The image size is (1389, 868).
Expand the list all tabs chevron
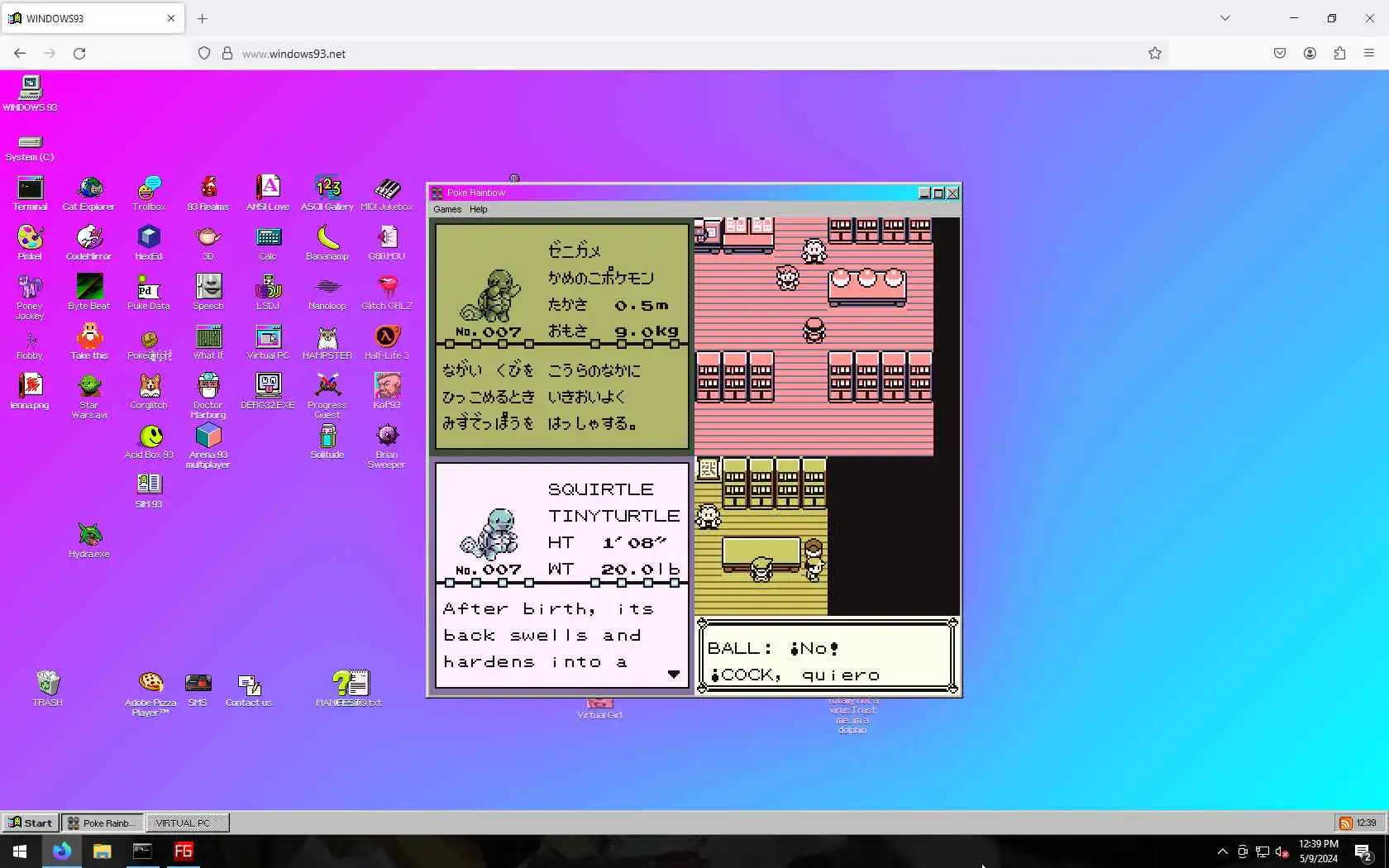pyautogui.click(x=1225, y=18)
